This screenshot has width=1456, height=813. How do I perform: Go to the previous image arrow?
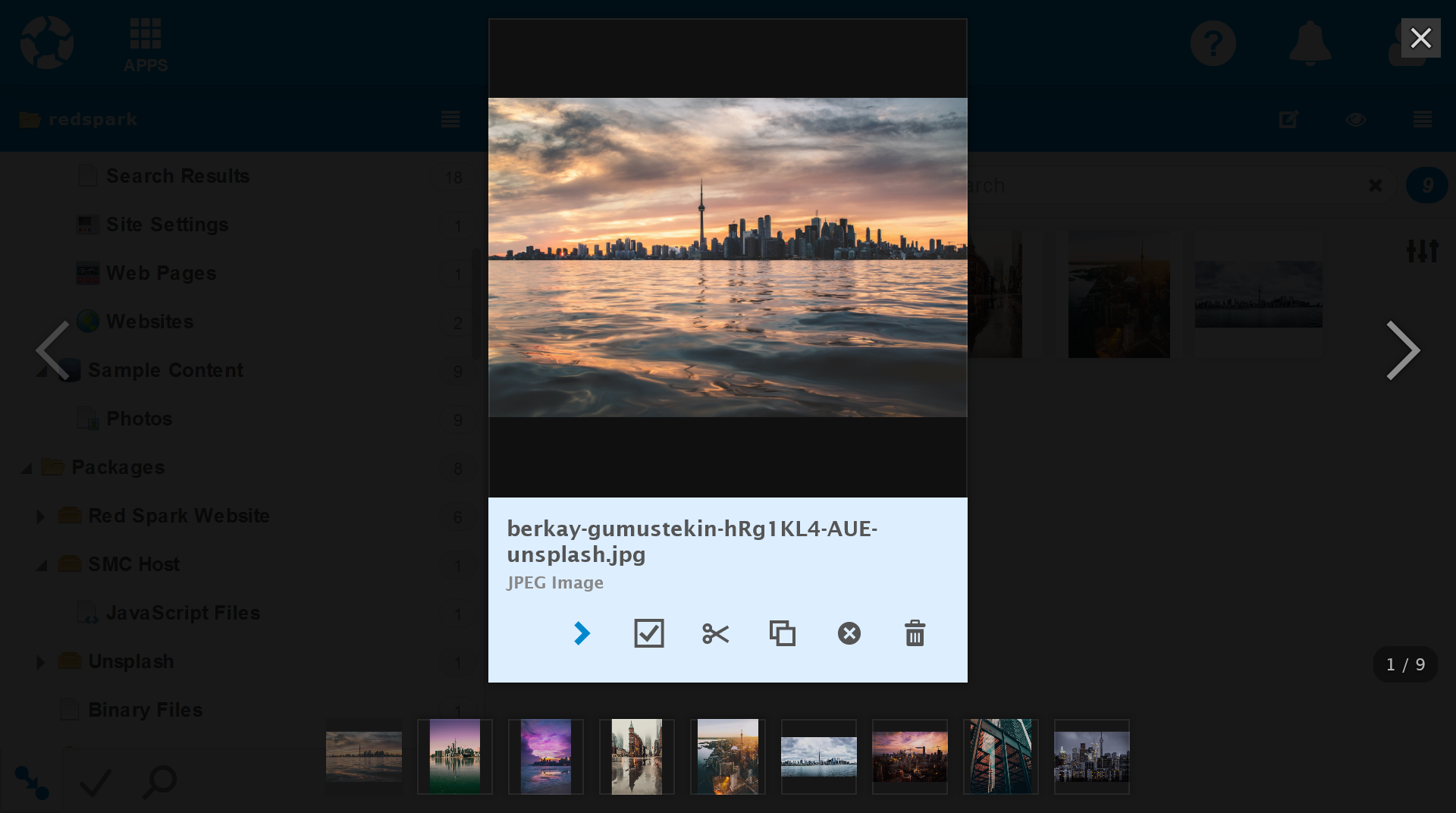tap(53, 350)
